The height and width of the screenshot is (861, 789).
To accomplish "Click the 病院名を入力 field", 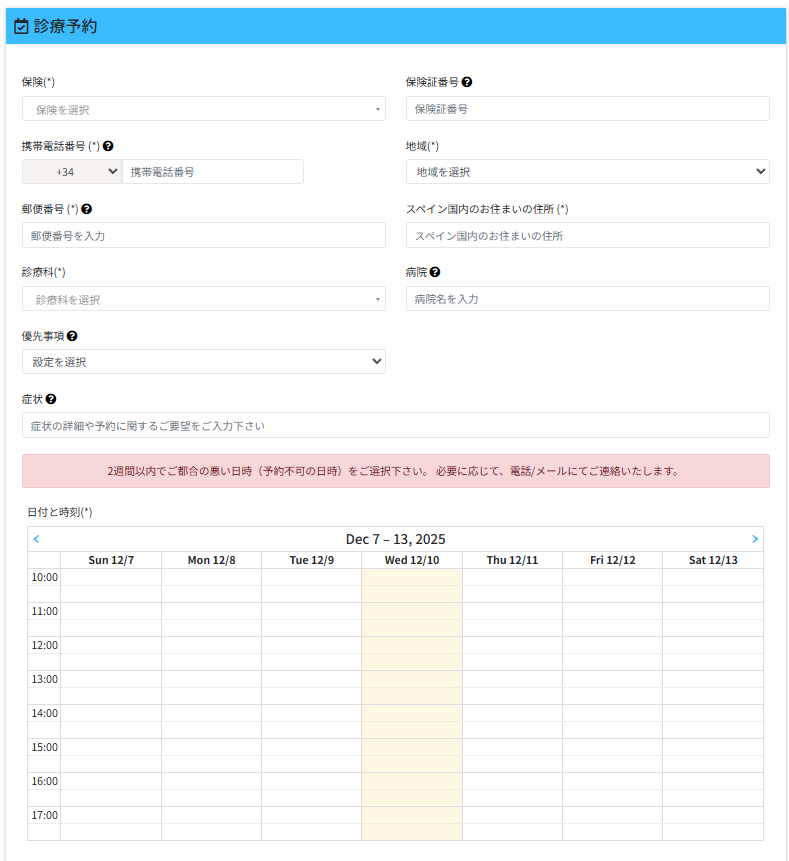I will 587,299.
